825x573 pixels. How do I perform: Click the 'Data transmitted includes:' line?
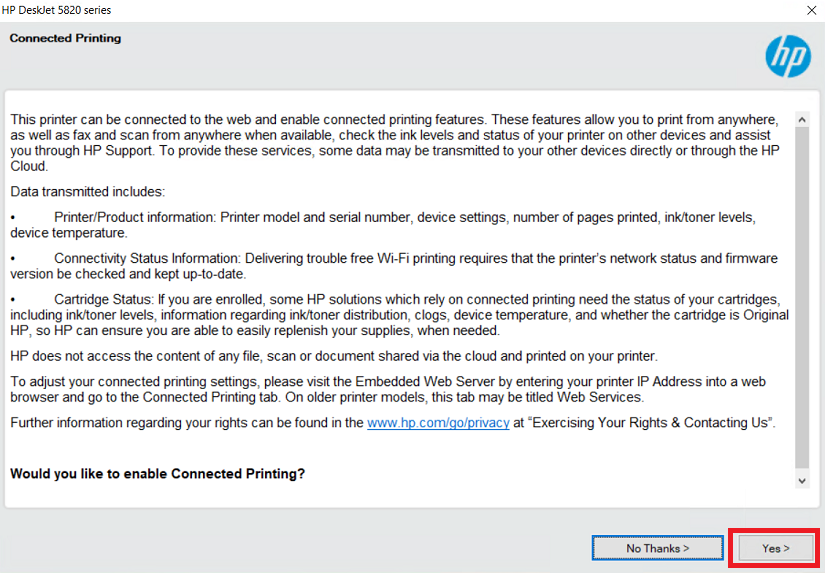[88, 192]
